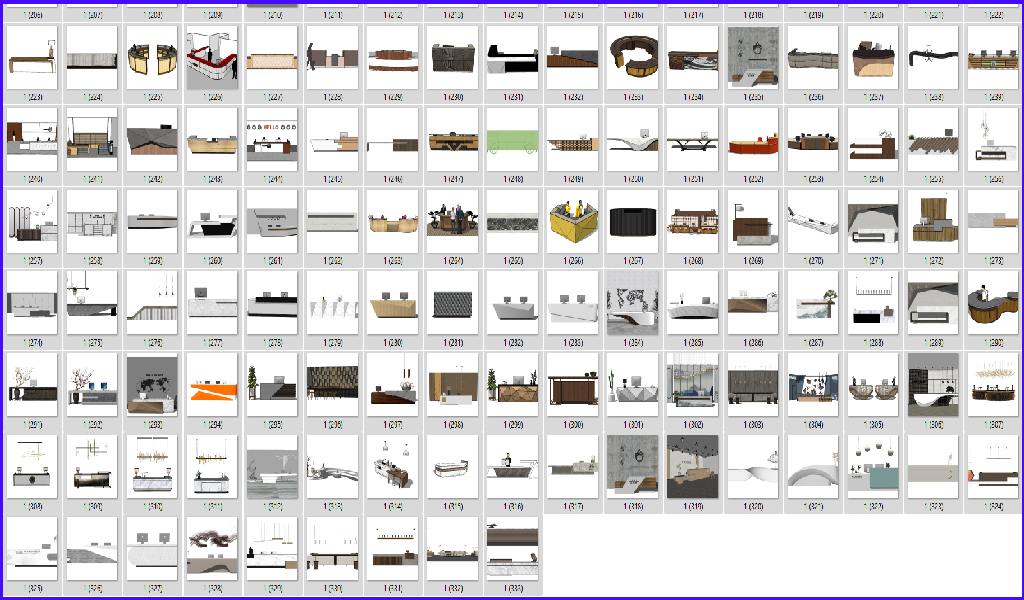
Task: Click the dark reception scene 1 (319)
Action: click(691, 467)
